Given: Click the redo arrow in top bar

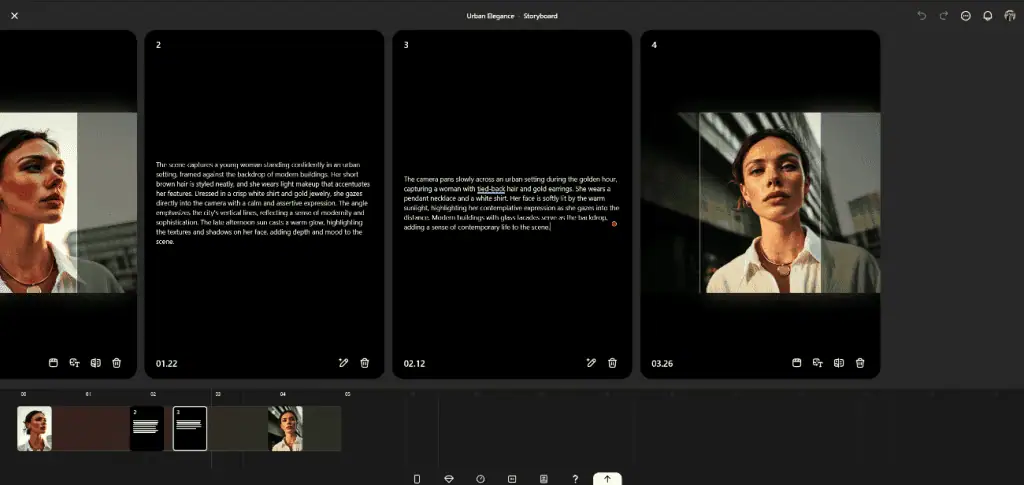Looking at the screenshot, I should click(x=943, y=16).
